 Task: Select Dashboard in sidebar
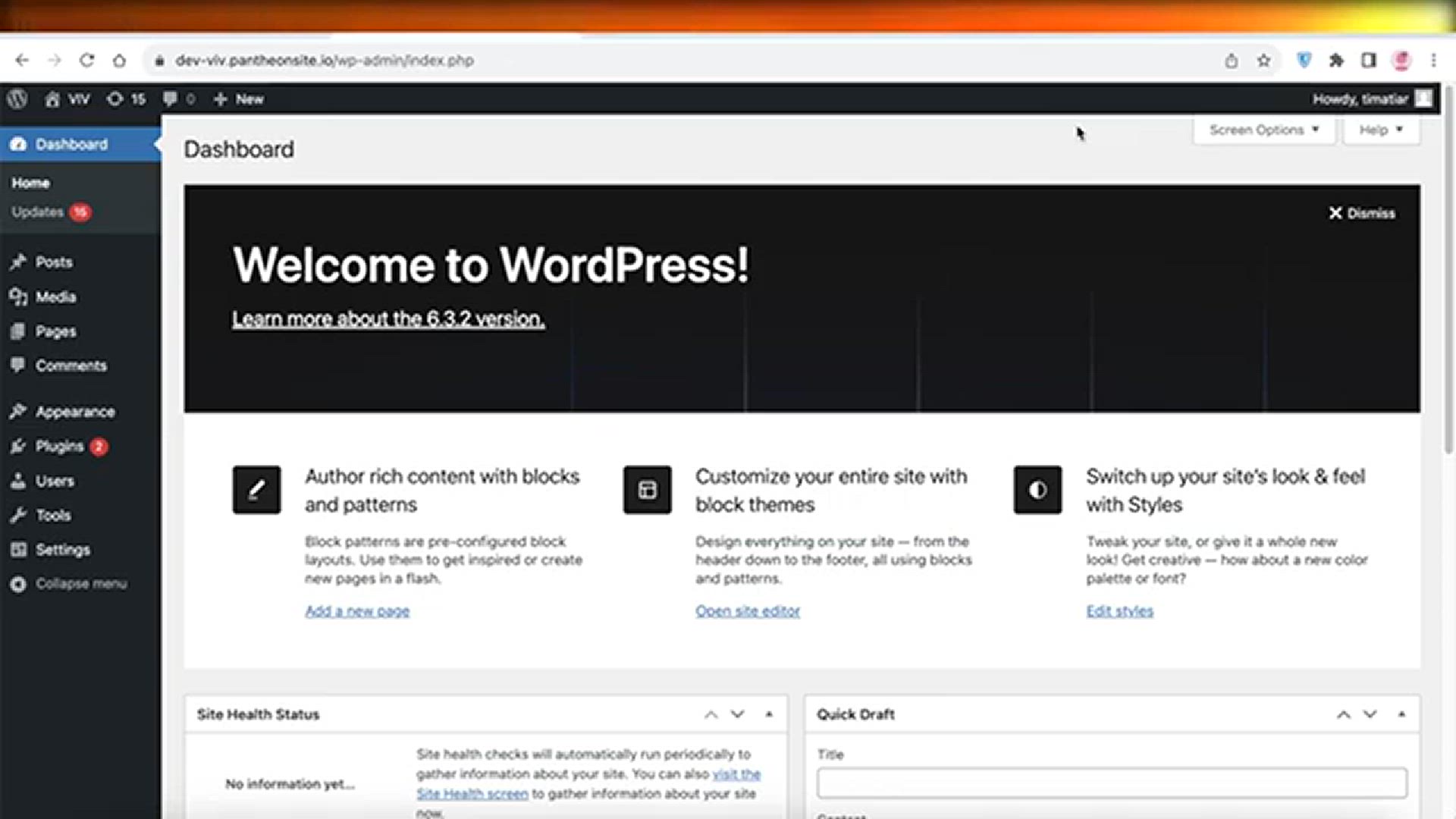[80, 144]
